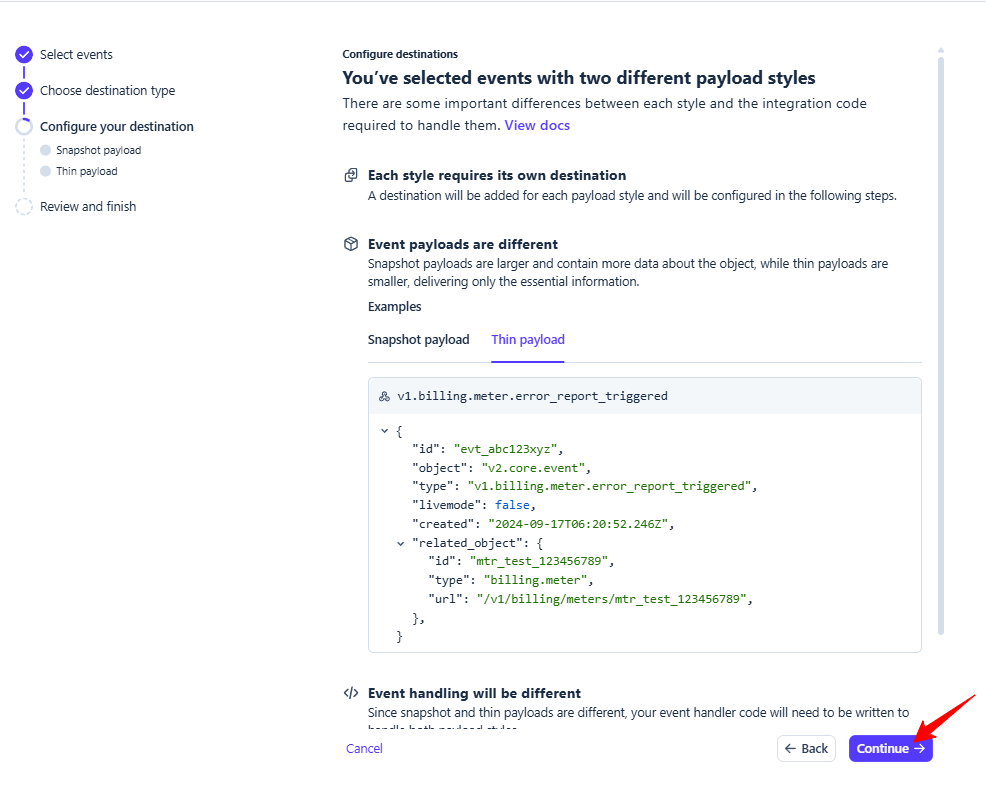Click the Select events checkmark icon

(24, 55)
